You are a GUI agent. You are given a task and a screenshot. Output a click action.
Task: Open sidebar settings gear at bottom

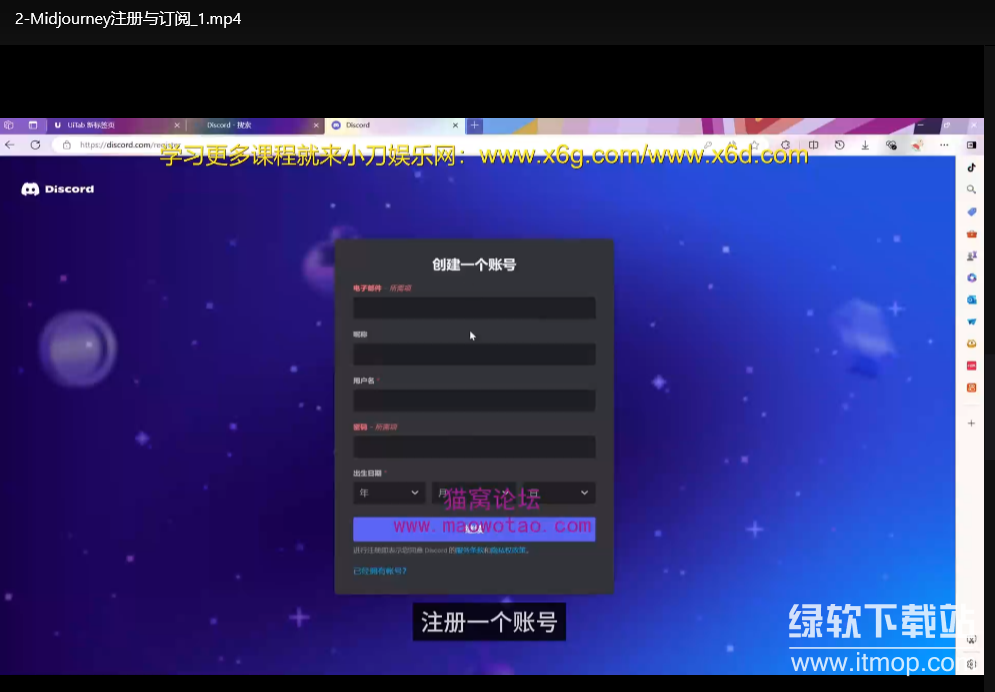972,663
